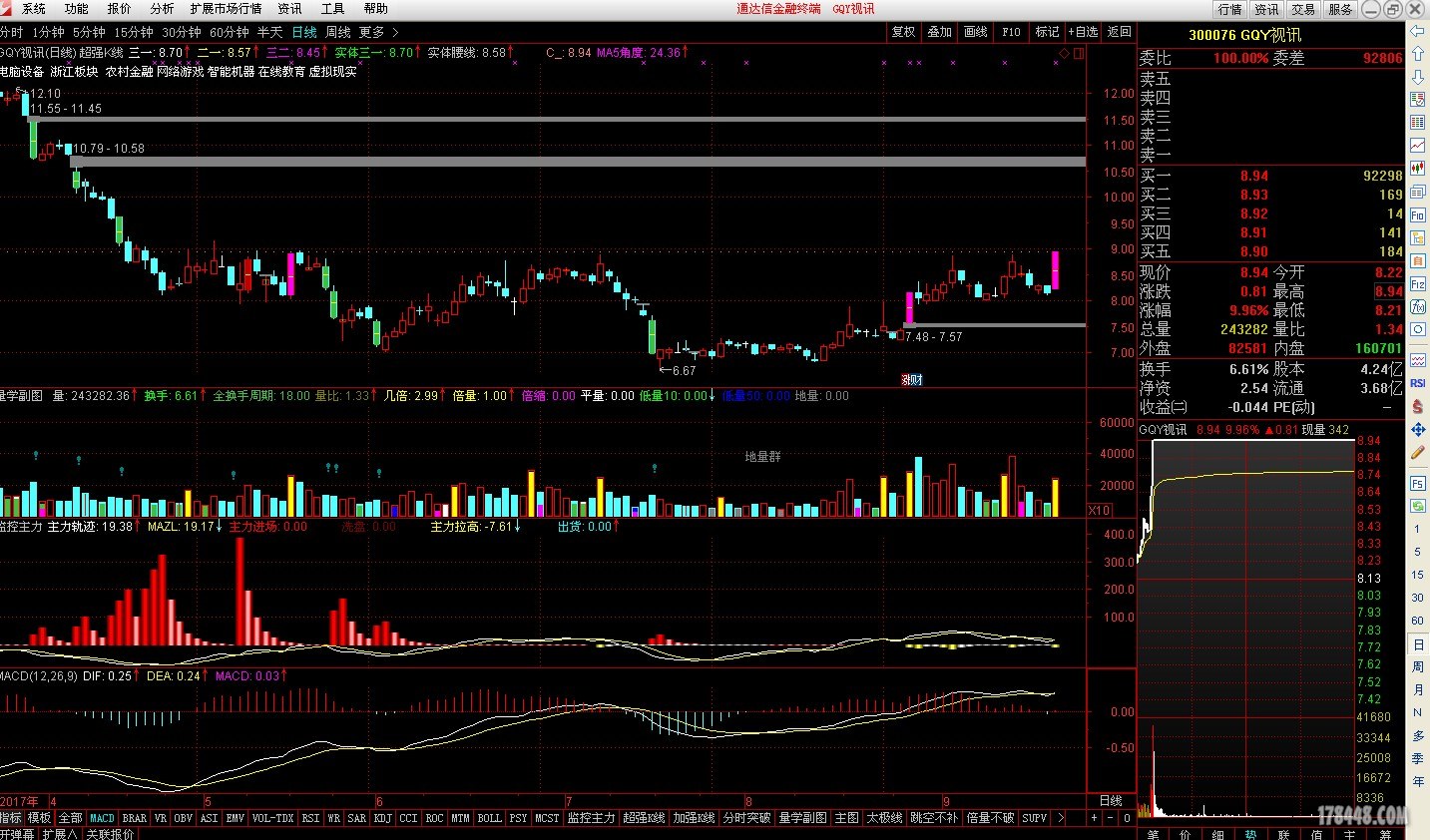
Task: Select the 月 monthly sidebar period
Action: [x=1417, y=689]
